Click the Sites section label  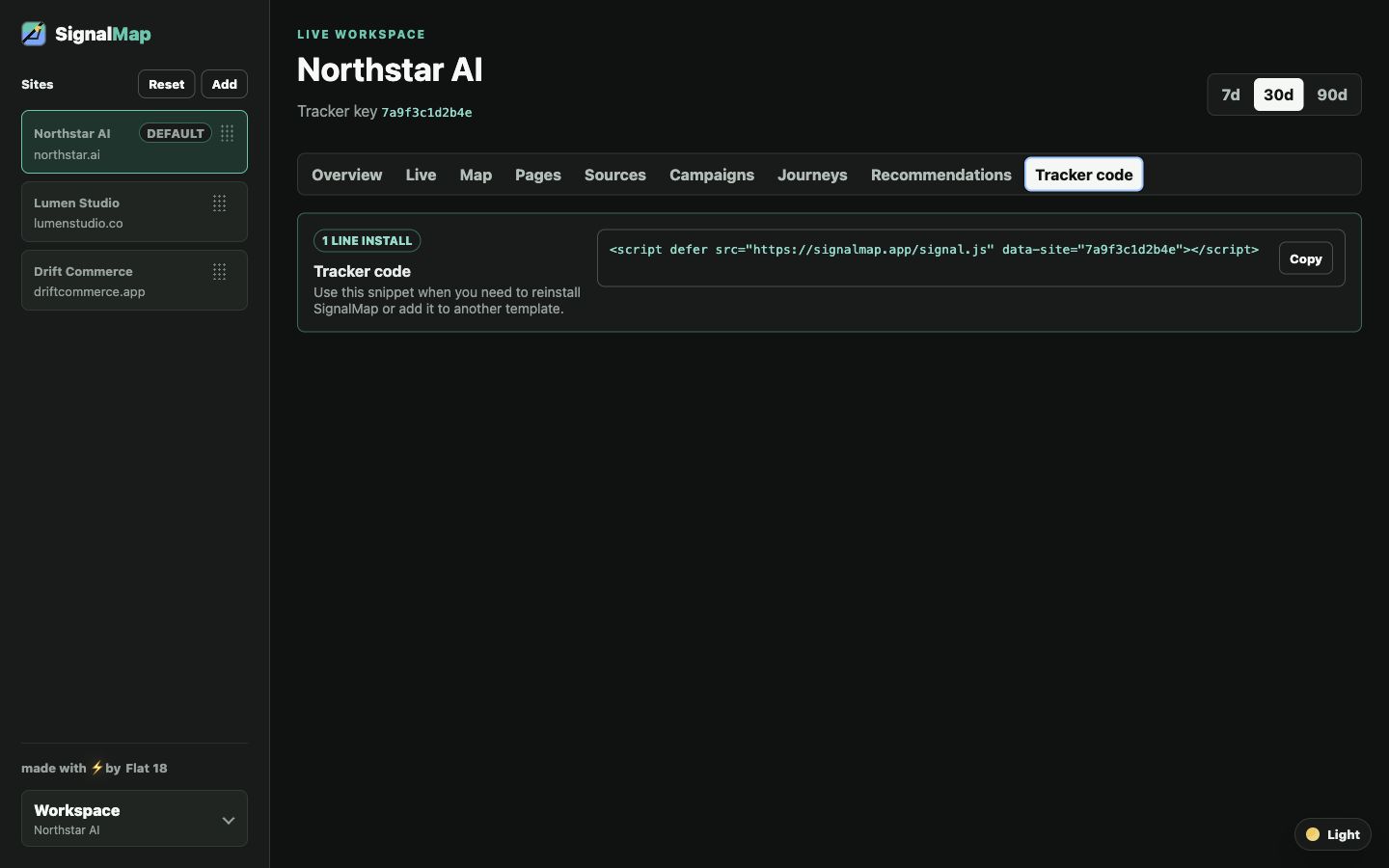coord(38,84)
